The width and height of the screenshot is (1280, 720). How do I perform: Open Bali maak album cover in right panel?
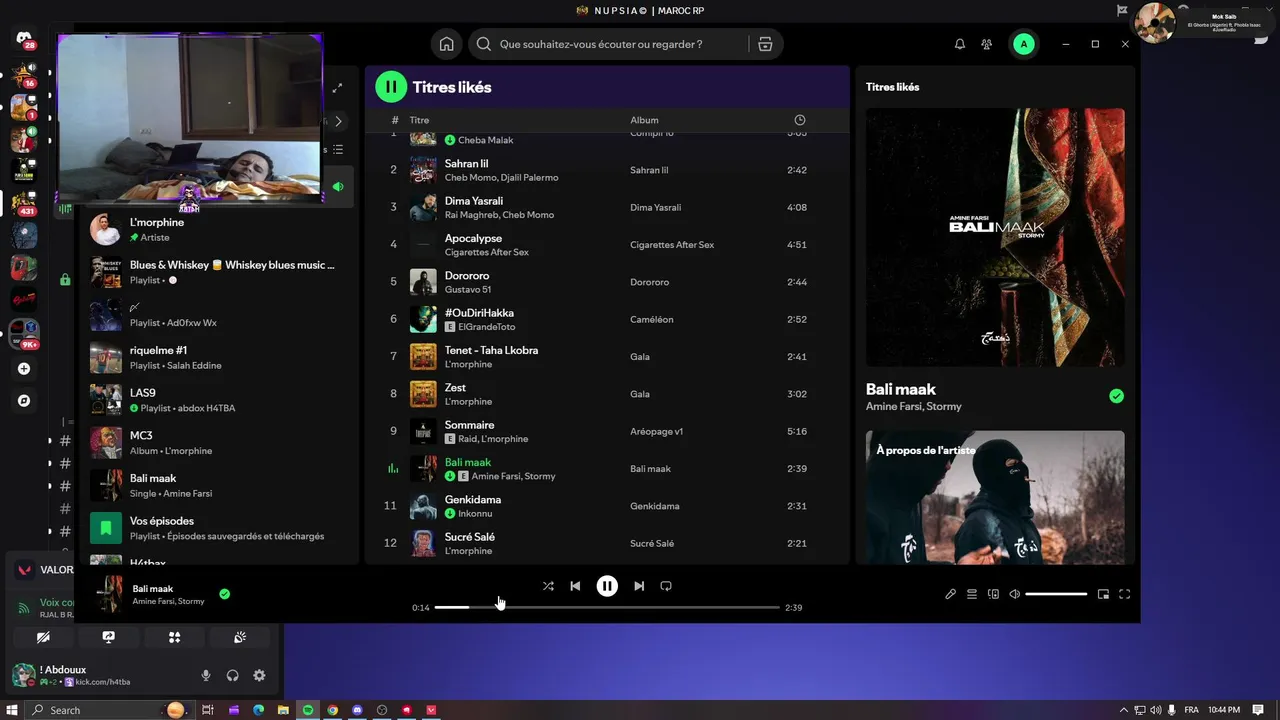tap(995, 237)
